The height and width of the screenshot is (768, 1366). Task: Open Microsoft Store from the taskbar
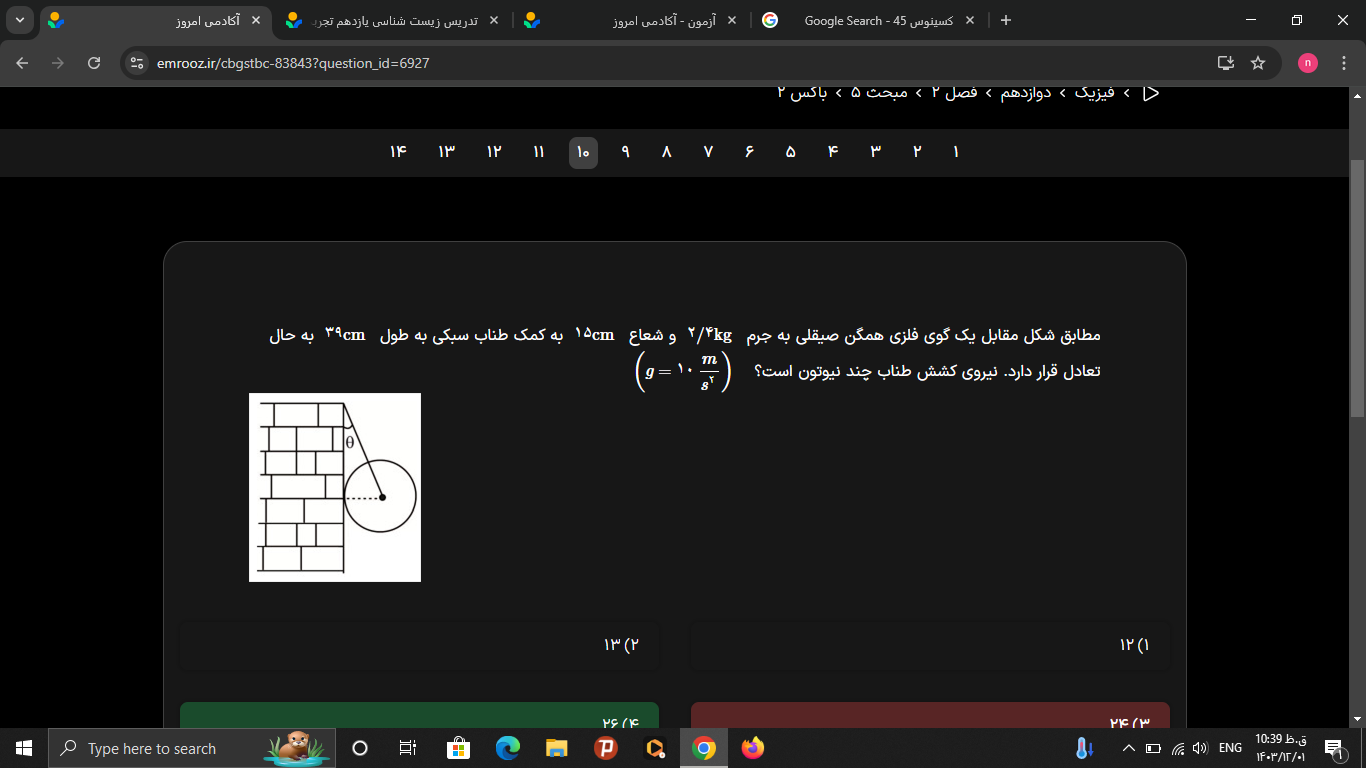coord(458,748)
